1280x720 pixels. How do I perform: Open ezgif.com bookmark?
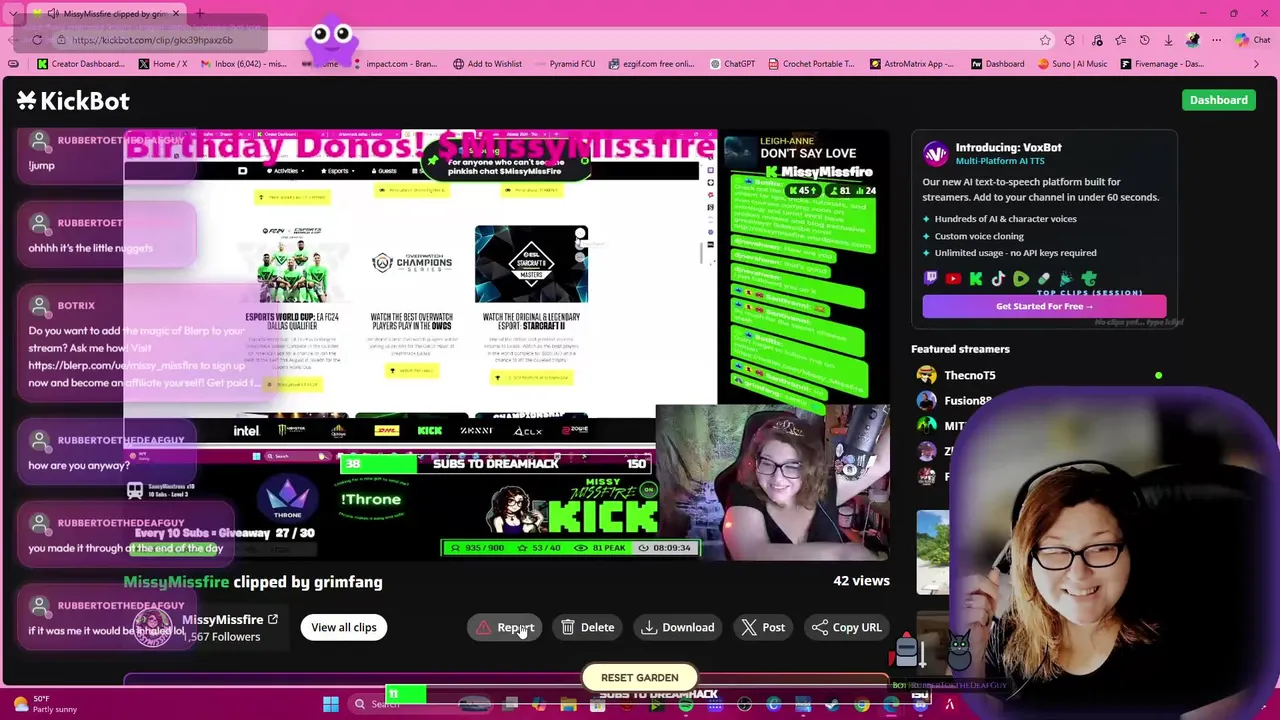pos(650,64)
